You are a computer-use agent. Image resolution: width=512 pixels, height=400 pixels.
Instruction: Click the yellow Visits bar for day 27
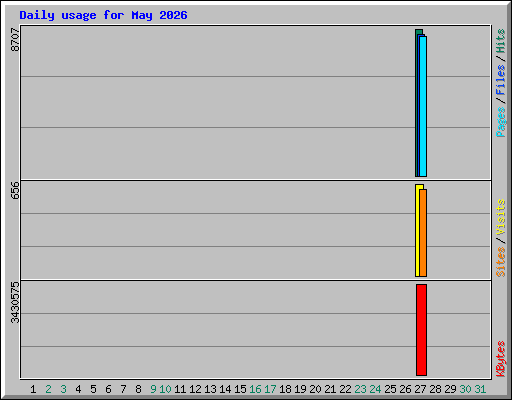click(417, 230)
